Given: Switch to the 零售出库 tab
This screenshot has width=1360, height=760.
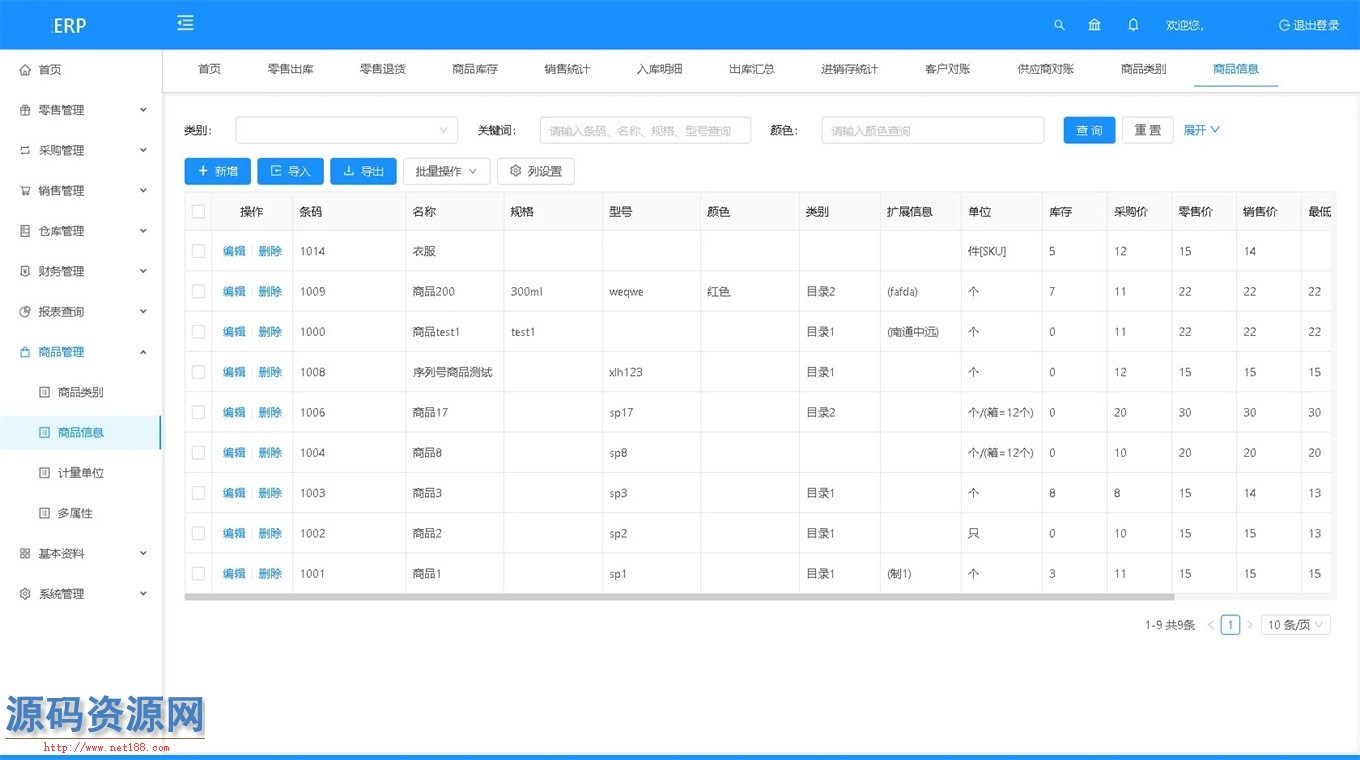Looking at the screenshot, I should [290, 69].
